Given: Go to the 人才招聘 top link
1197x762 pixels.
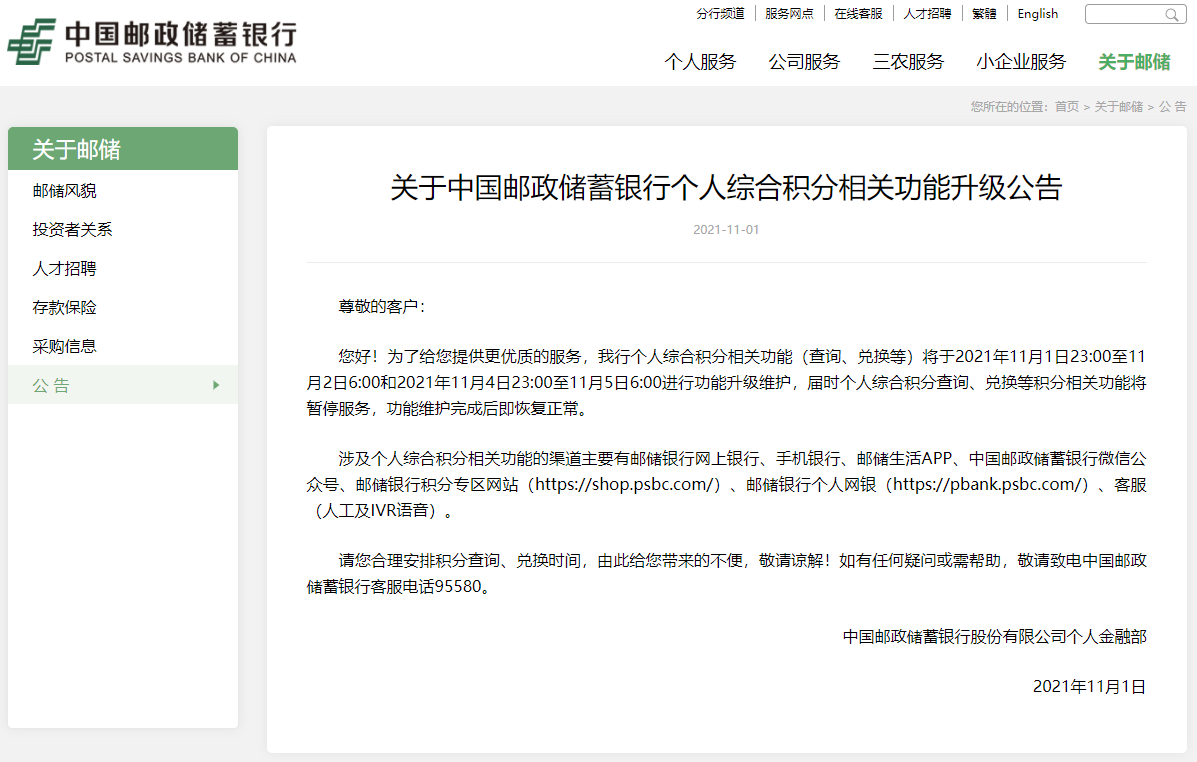Looking at the screenshot, I should pos(928,14).
